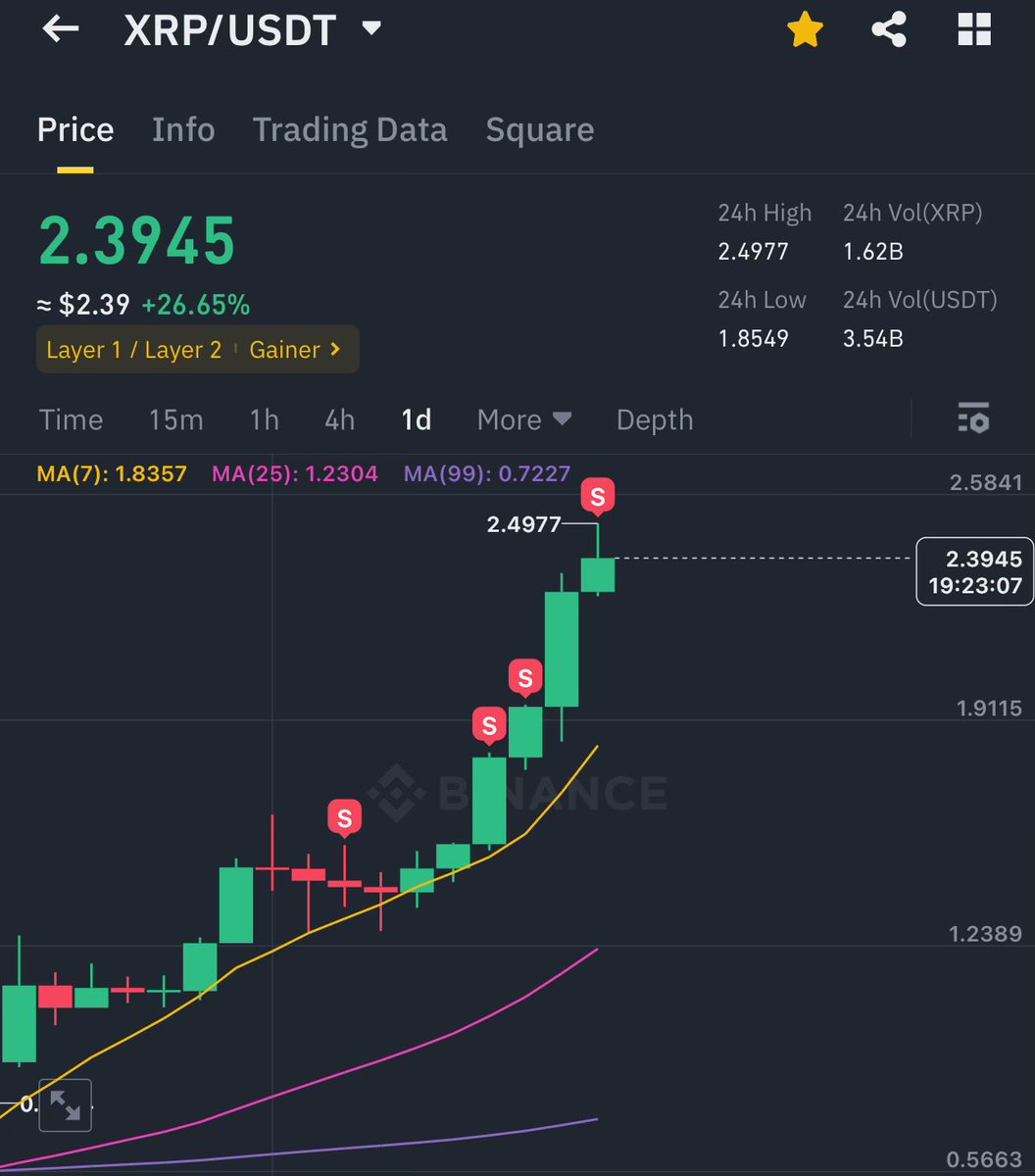The width and height of the screenshot is (1035, 1176).
Task: Select the 4h chart interval
Action: [340, 419]
